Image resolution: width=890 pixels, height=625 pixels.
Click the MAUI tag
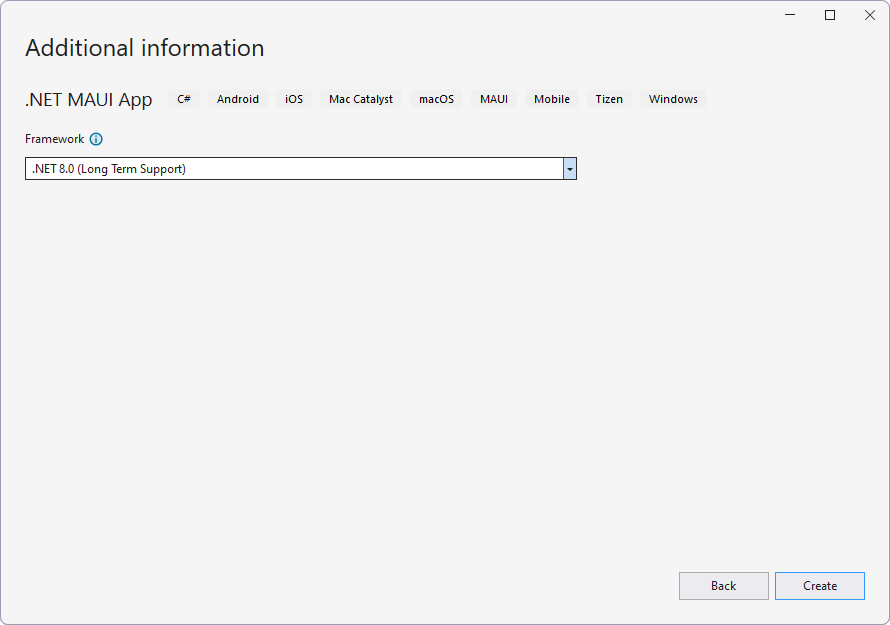point(494,99)
